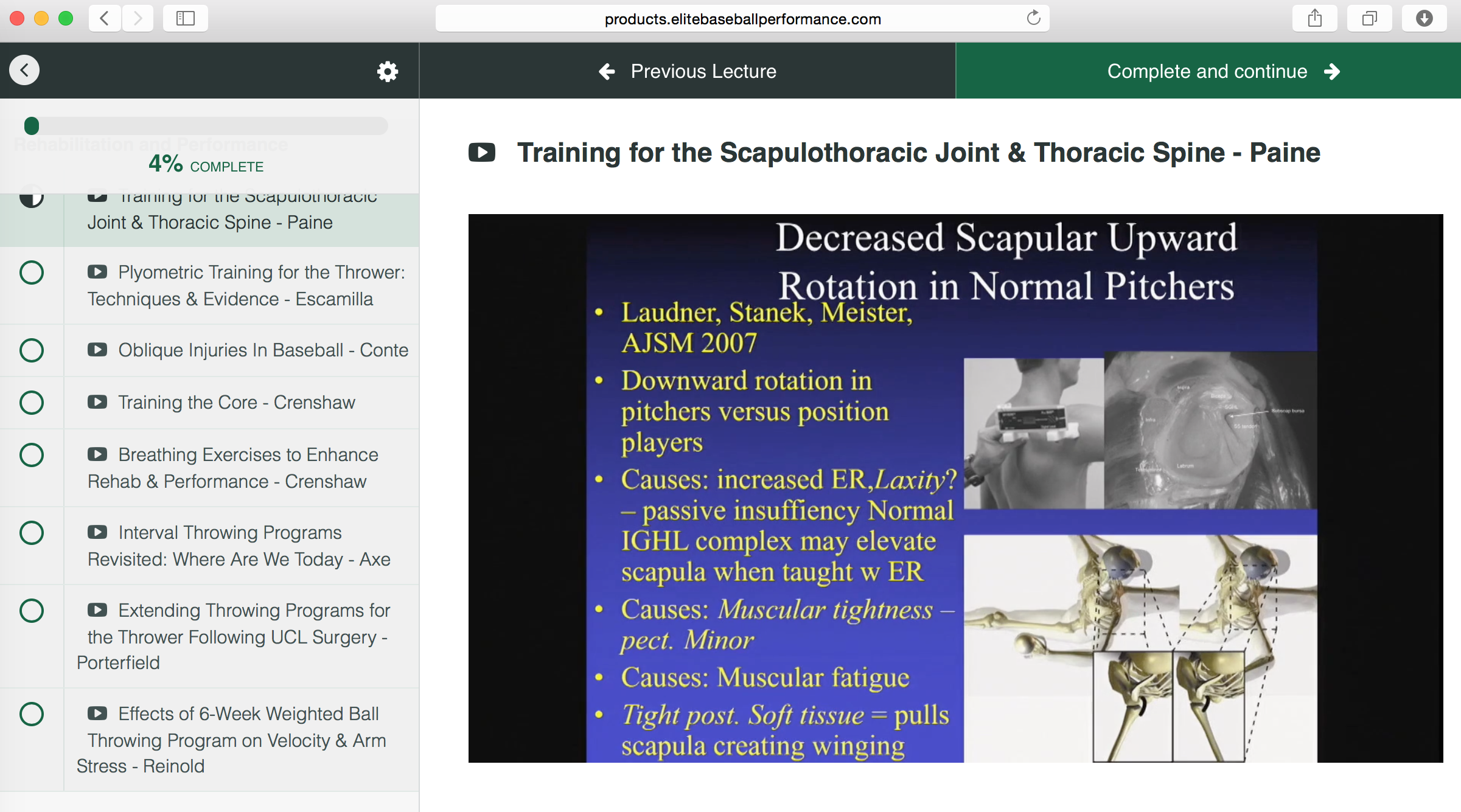This screenshot has height=812, width=1461.
Task: Click Complete and continue button
Action: [x=1208, y=71]
